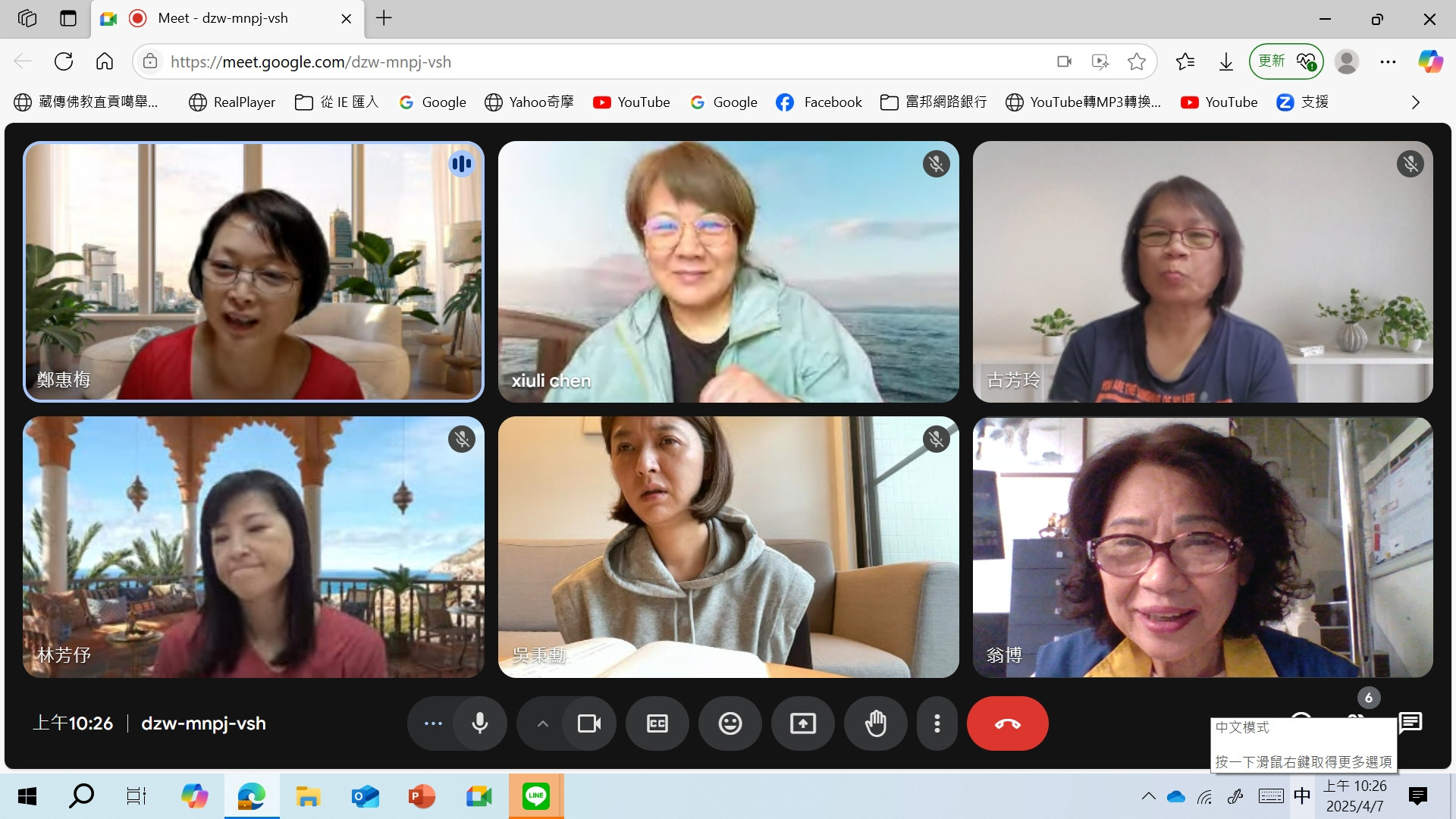The width and height of the screenshot is (1456, 819).
Task: Open LINE app from the taskbar
Action: click(x=535, y=796)
